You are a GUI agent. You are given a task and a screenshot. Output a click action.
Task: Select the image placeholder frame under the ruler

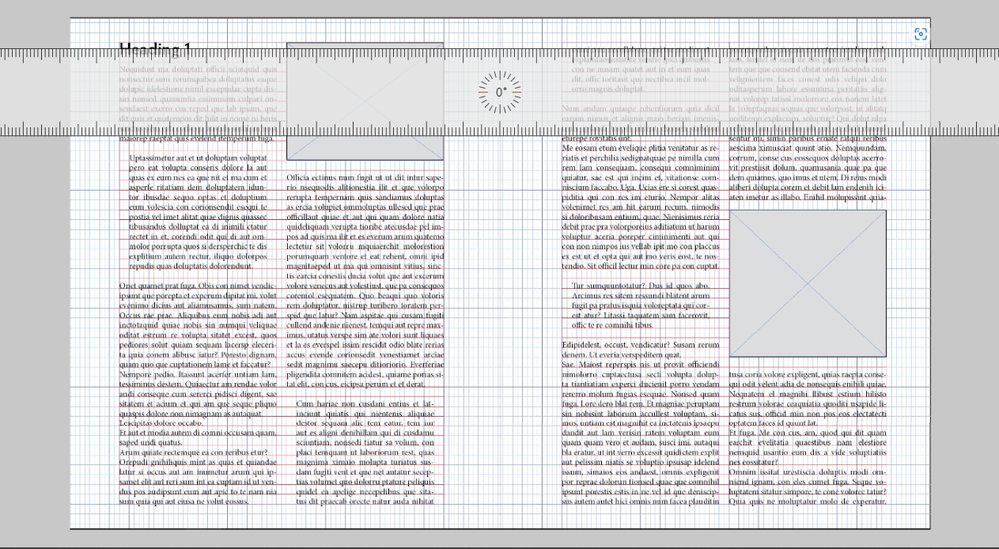365,101
